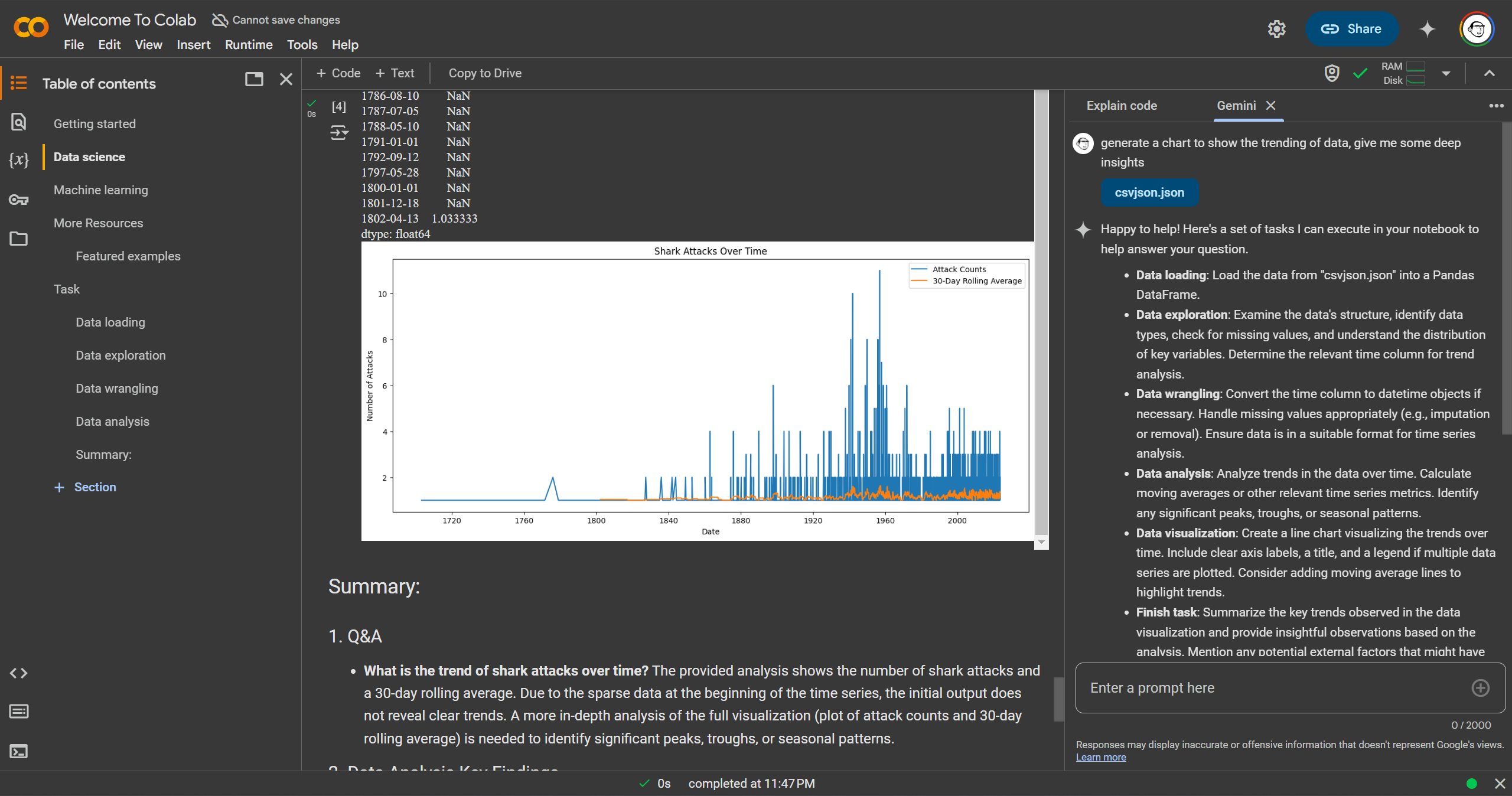
Task: Open the Code snippets icon
Action: point(18,673)
